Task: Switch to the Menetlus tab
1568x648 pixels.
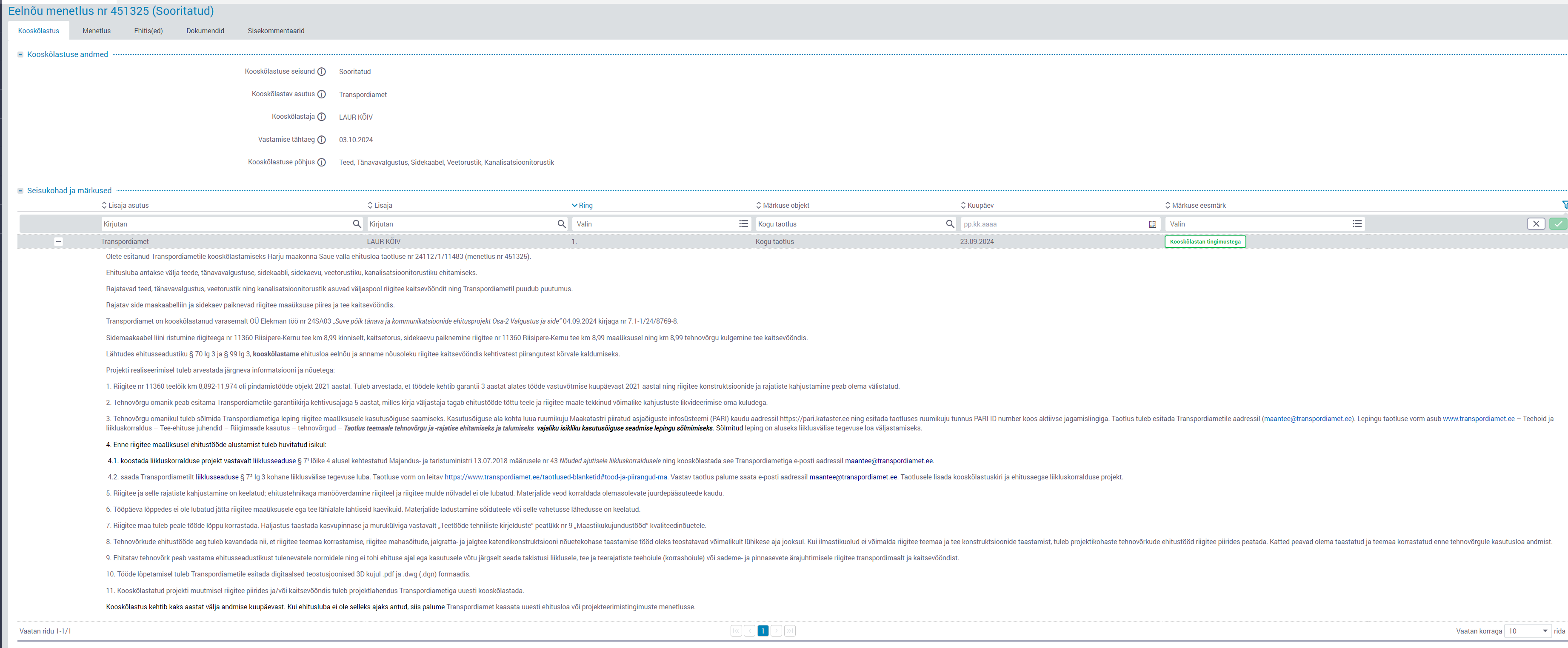Action: [97, 31]
